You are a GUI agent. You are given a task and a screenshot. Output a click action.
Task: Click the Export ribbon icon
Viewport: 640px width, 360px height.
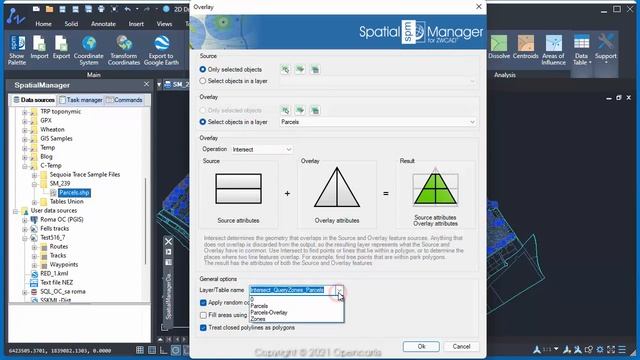click(x=61, y=47)
